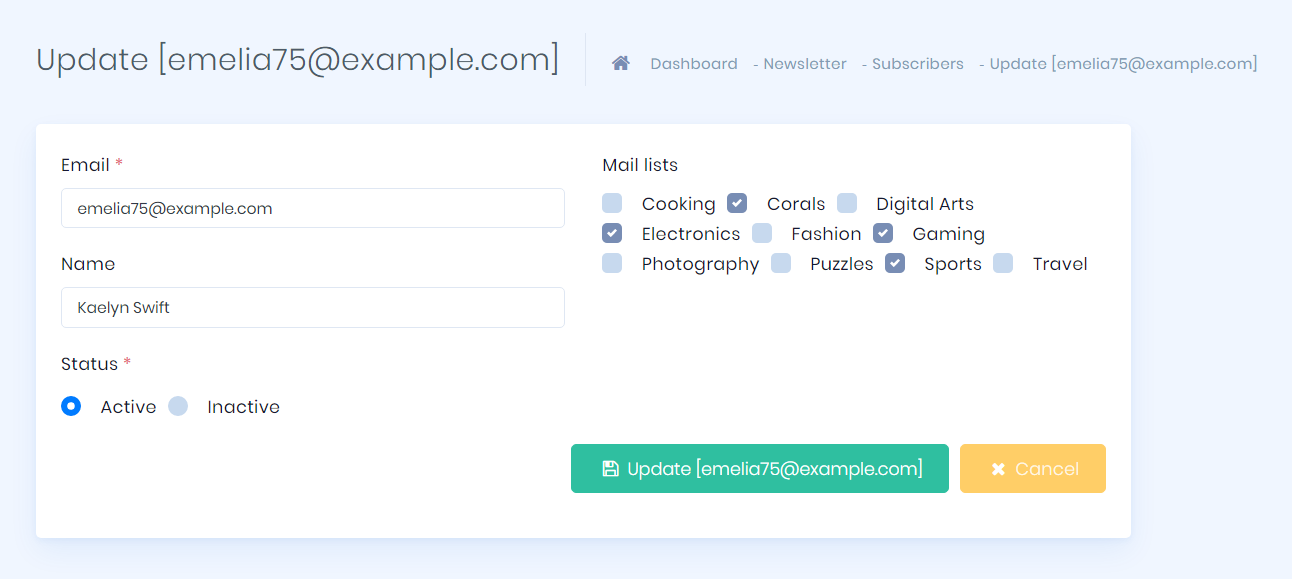Uncheck the Corals mail list

coord(737,203)
